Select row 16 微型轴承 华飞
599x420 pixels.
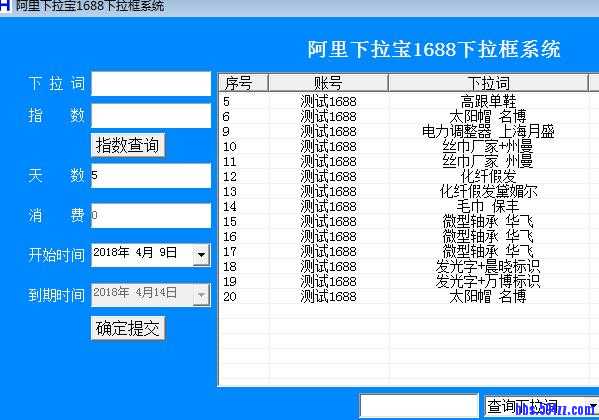409,237
